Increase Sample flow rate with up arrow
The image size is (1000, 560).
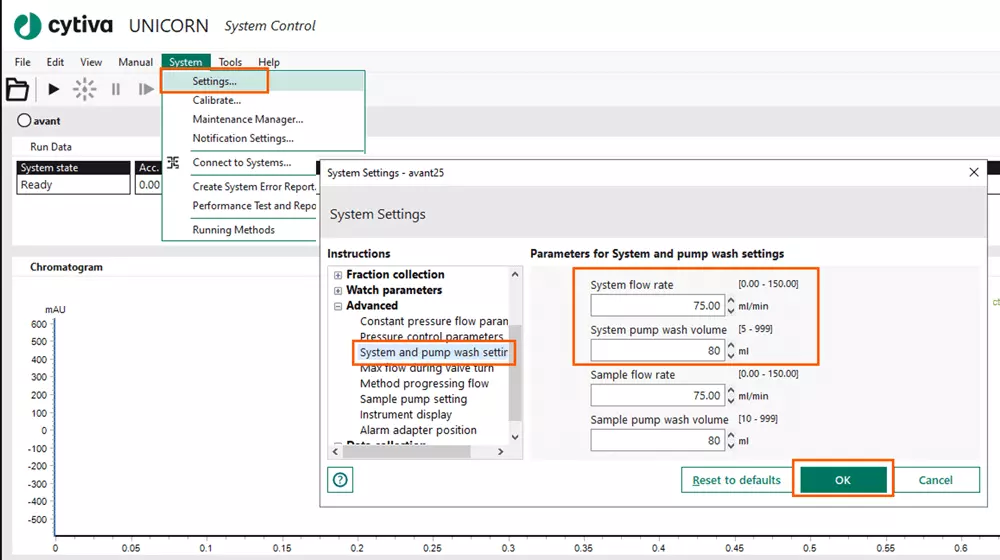pyautogui.click(x=731, y=391)
